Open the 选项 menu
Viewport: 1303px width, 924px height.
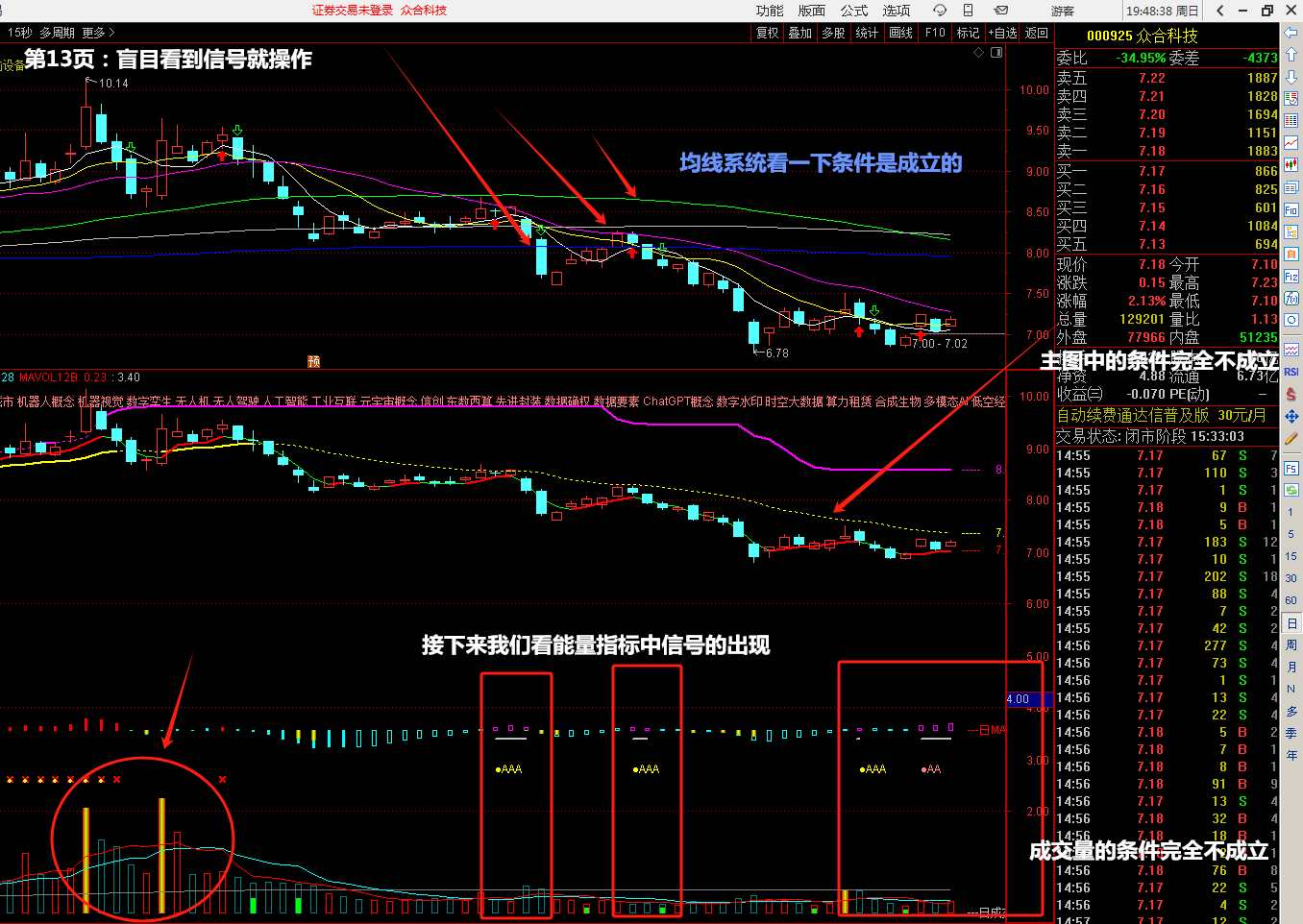897,11
